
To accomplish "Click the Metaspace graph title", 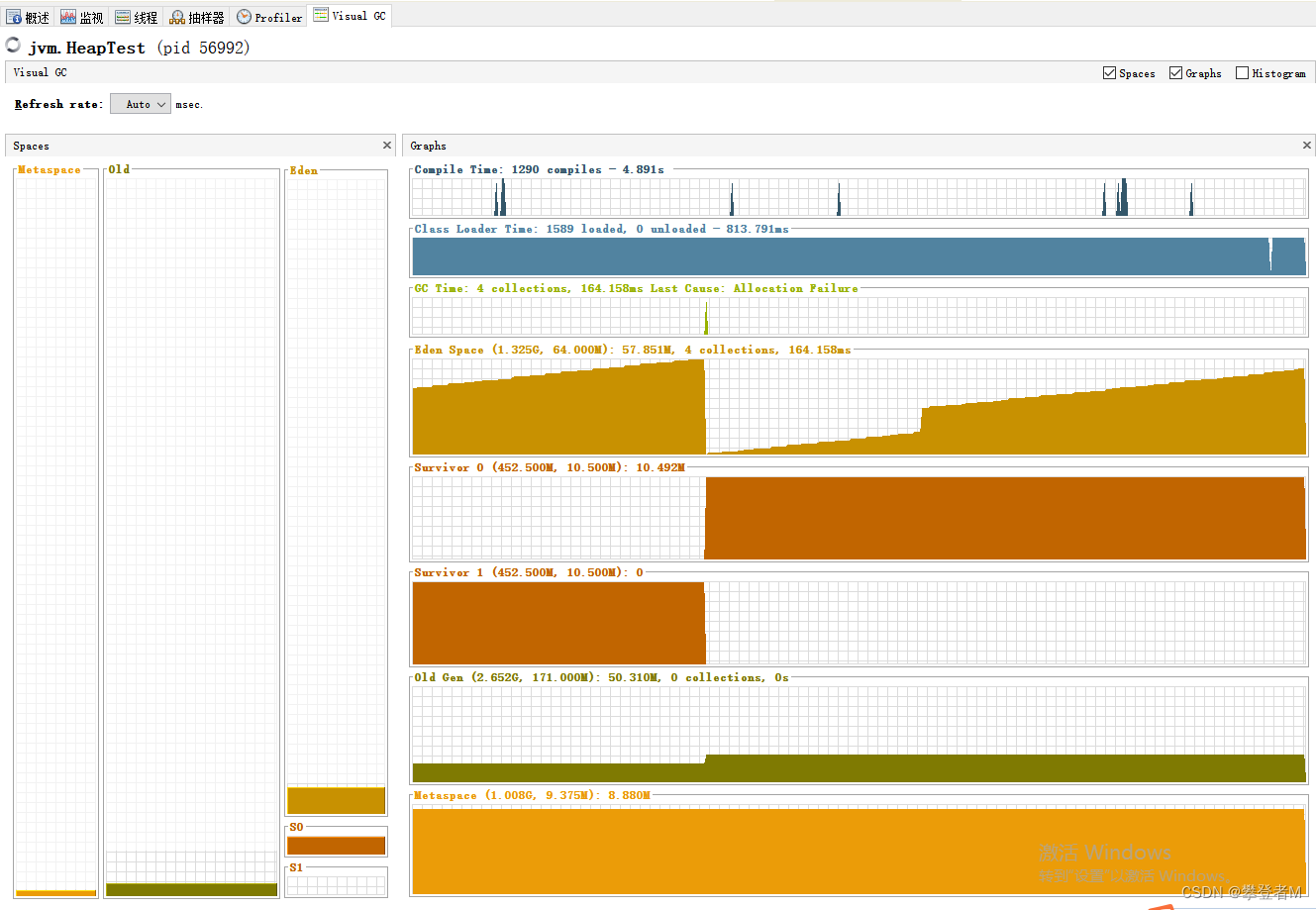I will coord(532,795).
